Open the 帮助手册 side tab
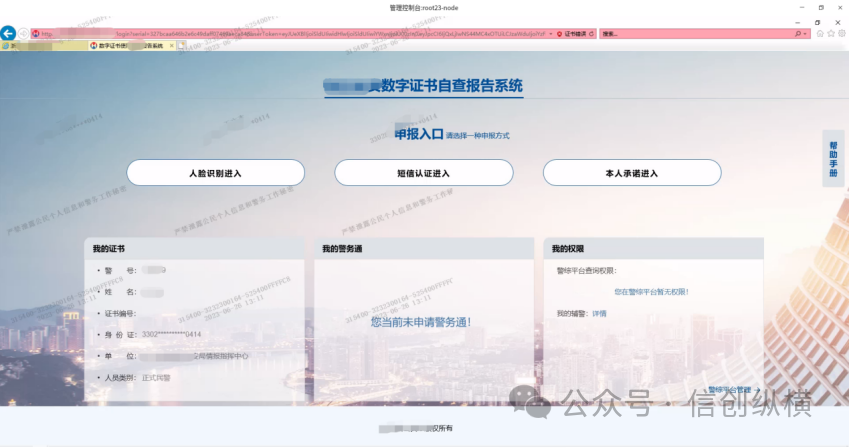The width and height of the screenshot is (849, 448). (x=833, y=159)
